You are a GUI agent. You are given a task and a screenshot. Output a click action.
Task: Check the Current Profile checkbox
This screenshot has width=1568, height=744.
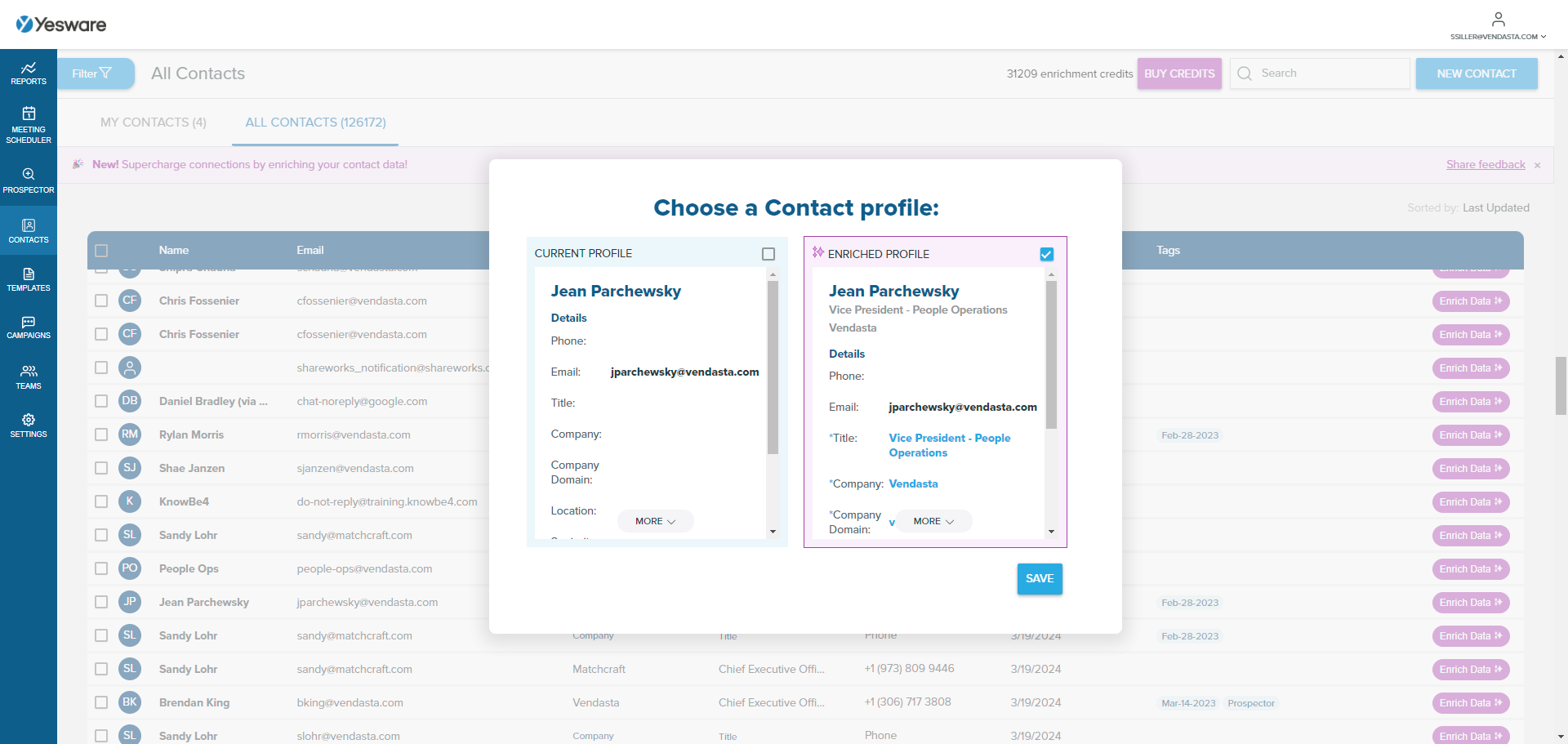[768, 253]
